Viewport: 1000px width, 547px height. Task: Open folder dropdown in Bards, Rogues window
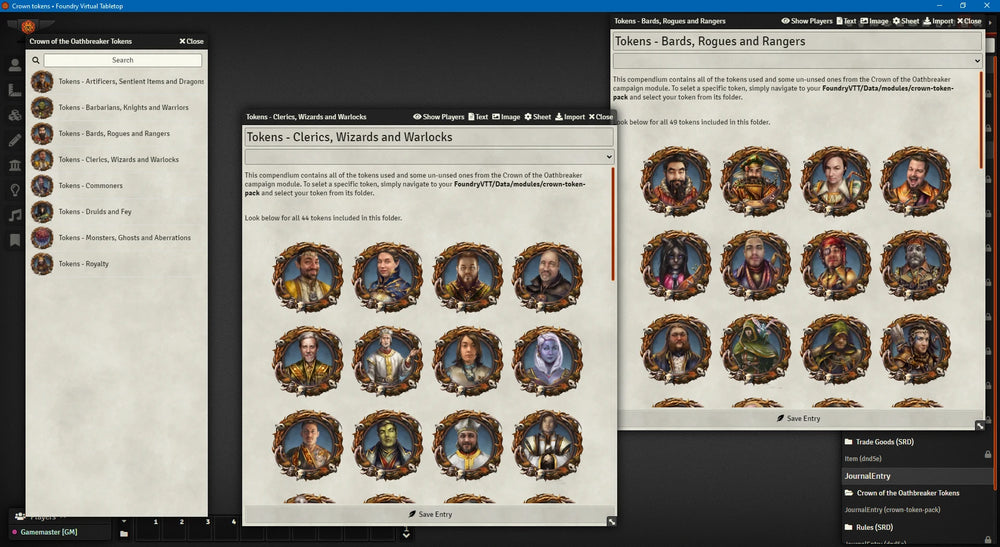click(x=797, y=61)
